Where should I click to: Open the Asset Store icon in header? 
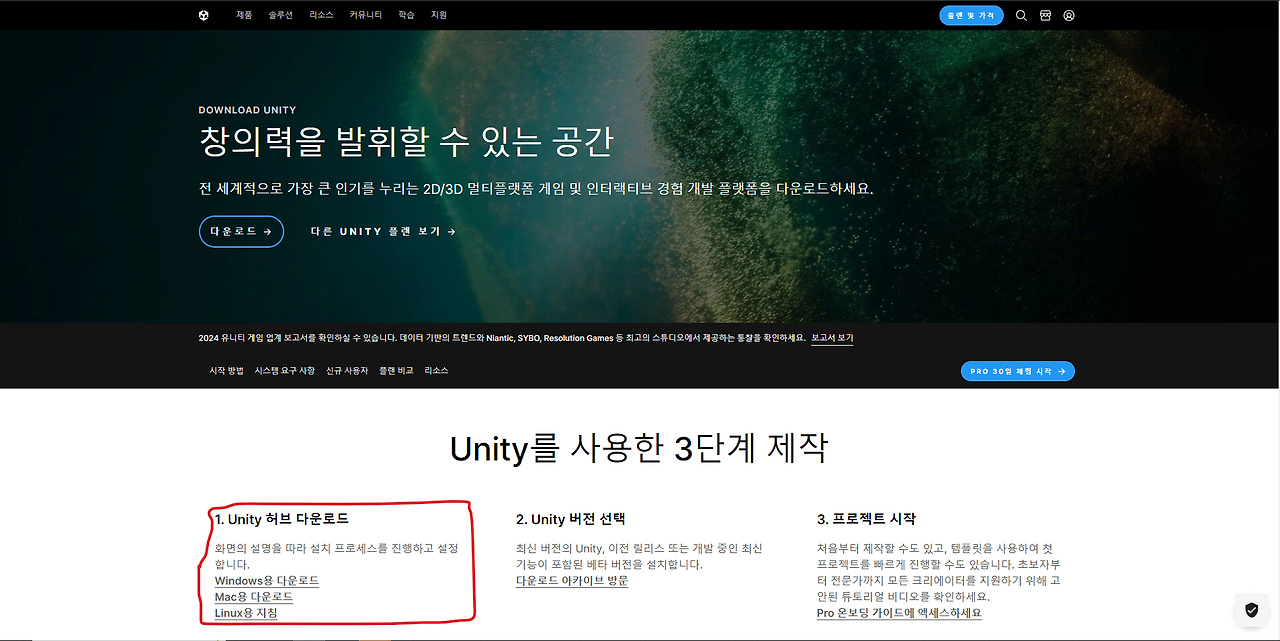point(1045,15)
